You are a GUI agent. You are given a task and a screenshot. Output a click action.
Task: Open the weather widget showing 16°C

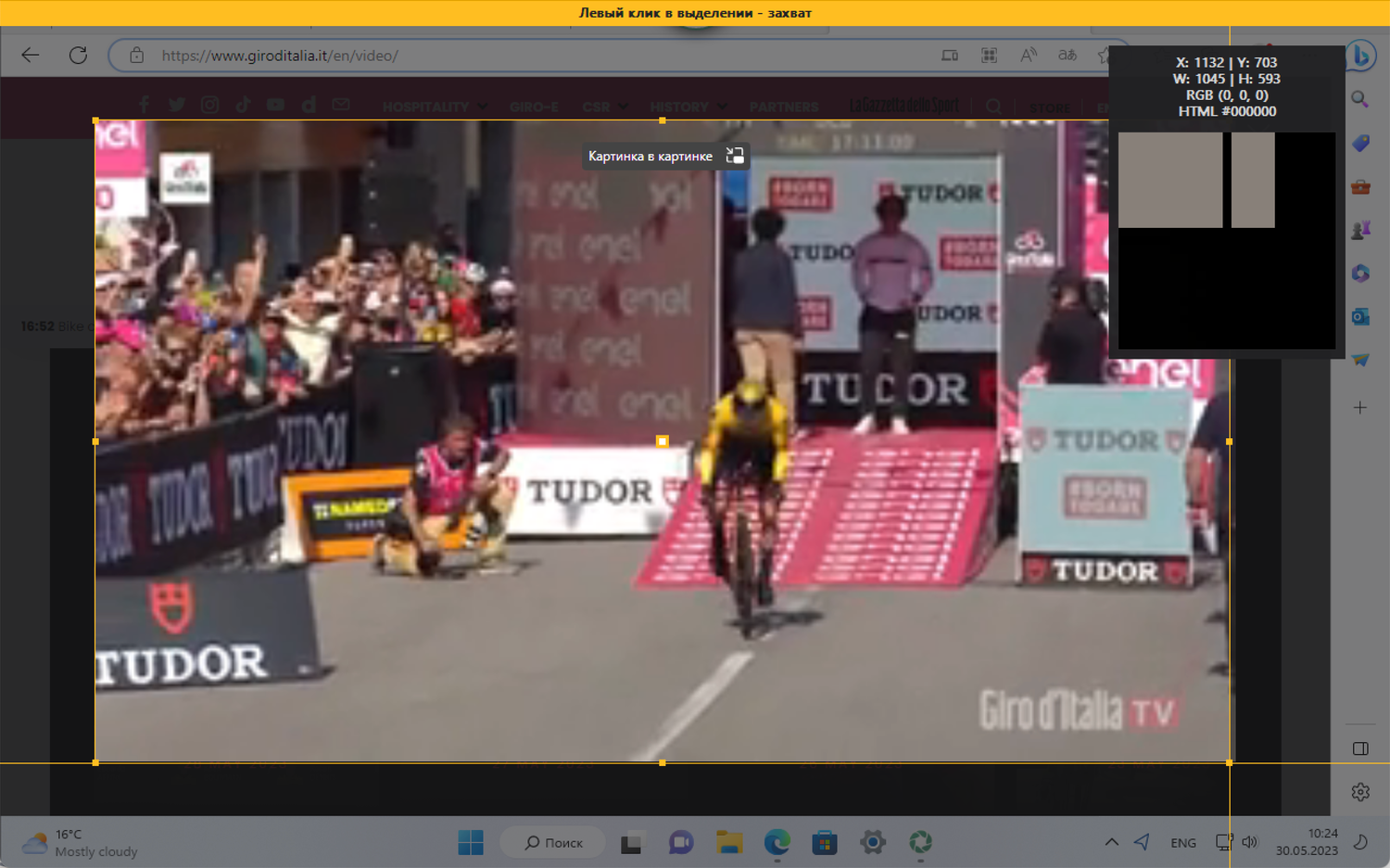point(80,842)
